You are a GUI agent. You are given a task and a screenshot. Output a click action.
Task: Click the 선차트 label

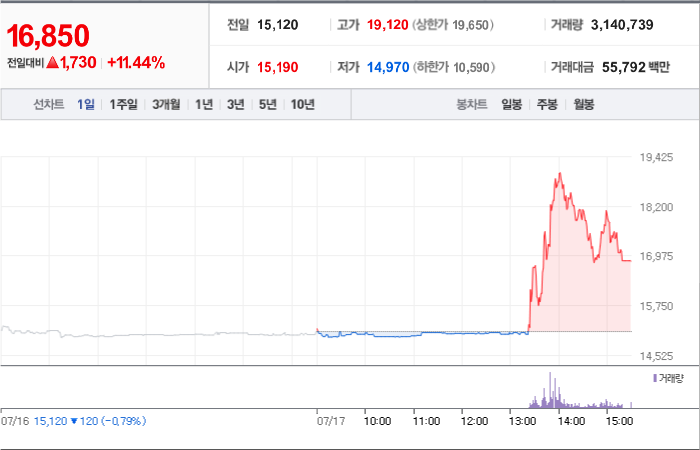coord(49,104)
